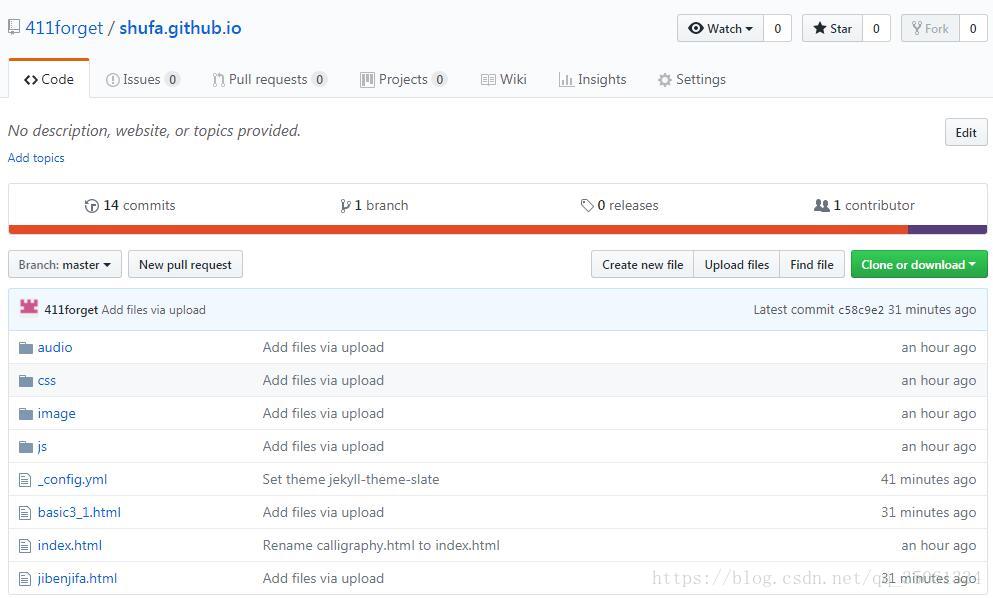Click Find file button

click(812, 265)
